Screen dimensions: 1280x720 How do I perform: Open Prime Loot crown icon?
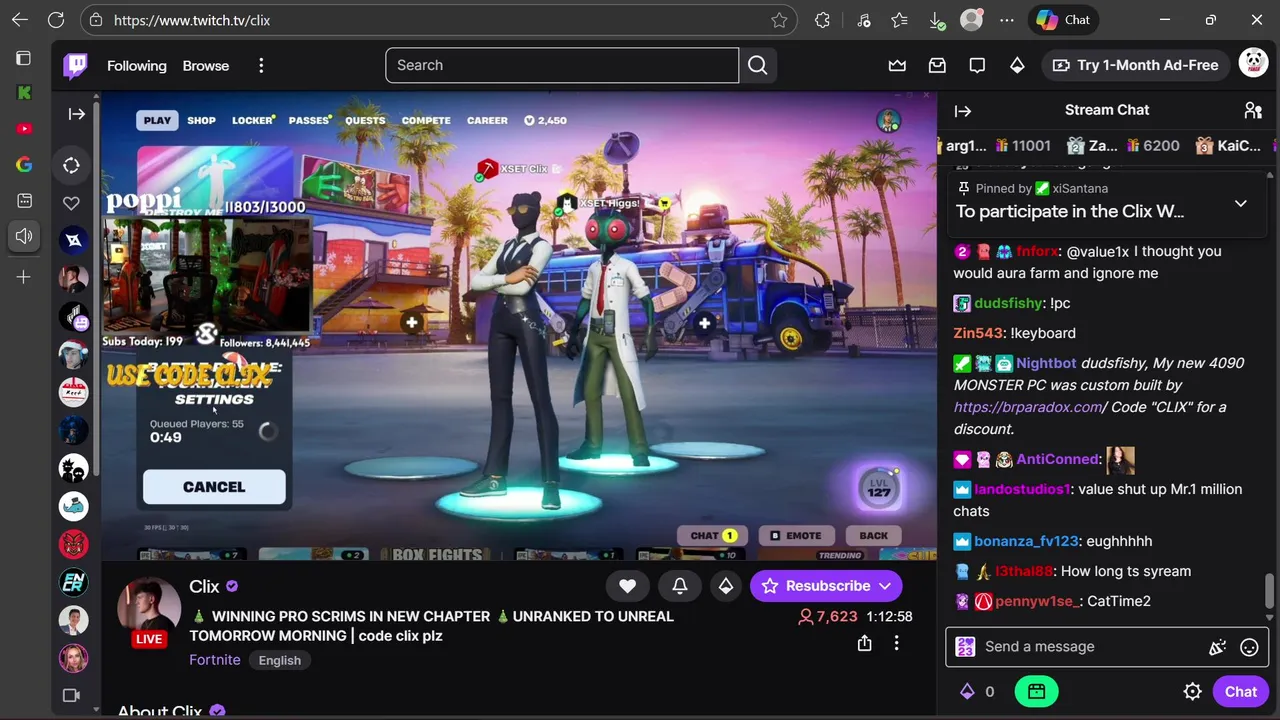tap(897, 65)
